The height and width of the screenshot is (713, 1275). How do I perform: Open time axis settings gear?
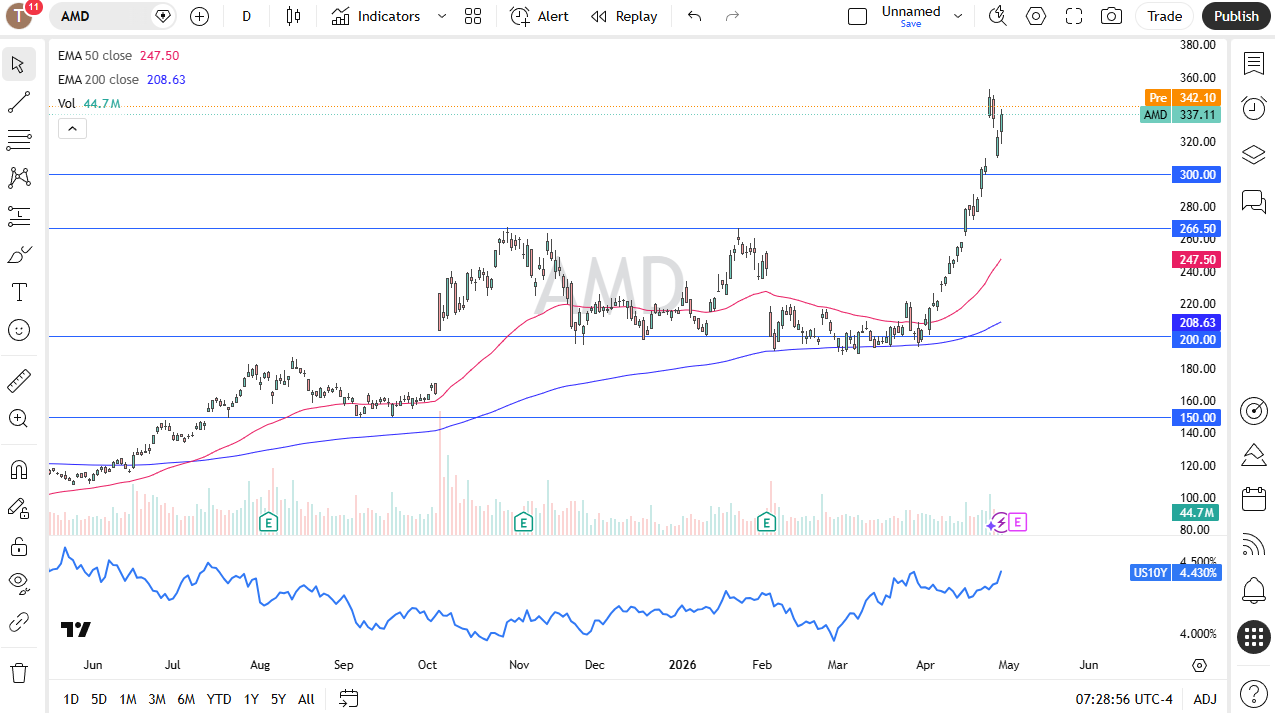[1199, 665]
